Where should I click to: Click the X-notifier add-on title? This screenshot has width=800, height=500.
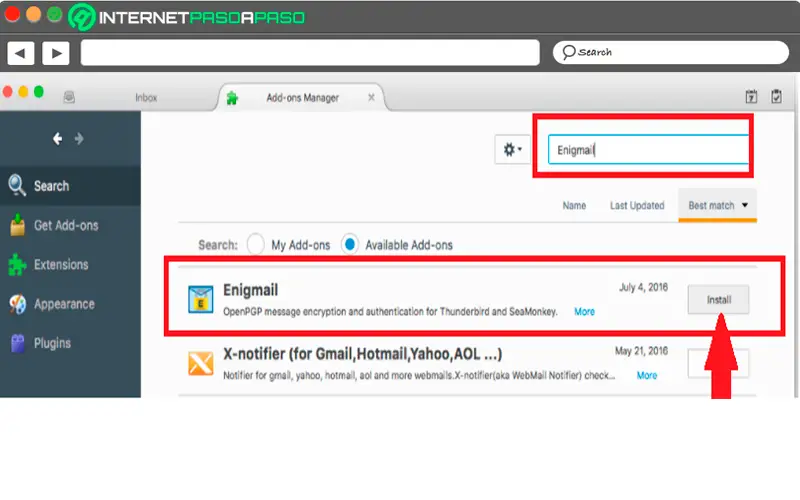[362, 354]
